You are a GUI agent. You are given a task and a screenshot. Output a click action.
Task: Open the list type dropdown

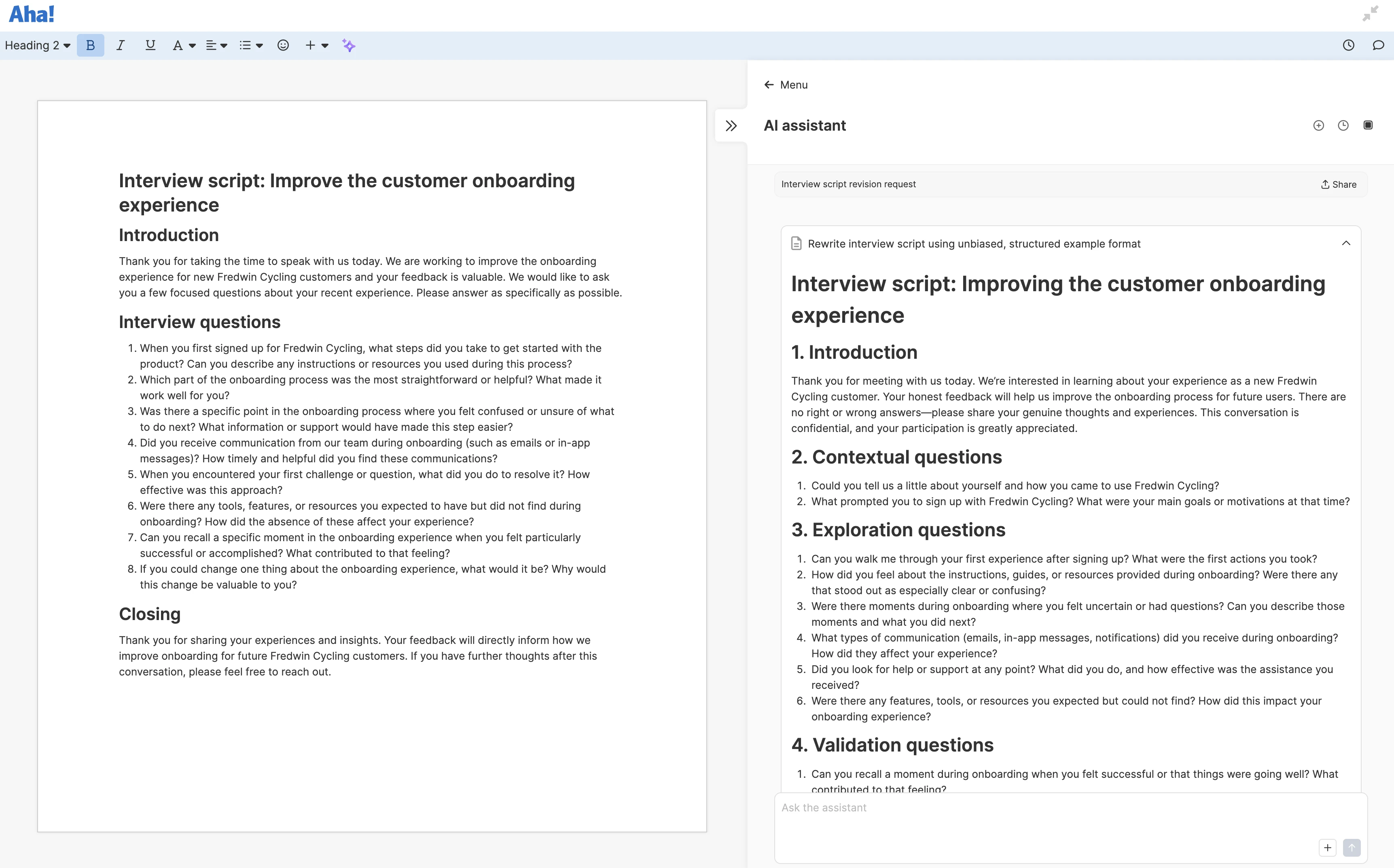click(x=251, y=45)
